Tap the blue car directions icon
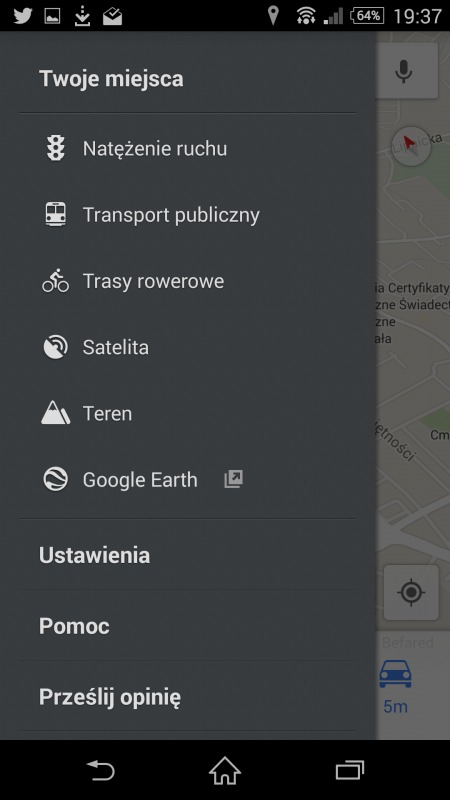Image resolution: width=450 pixels, height=800 pixels. [x=395, y=673]
